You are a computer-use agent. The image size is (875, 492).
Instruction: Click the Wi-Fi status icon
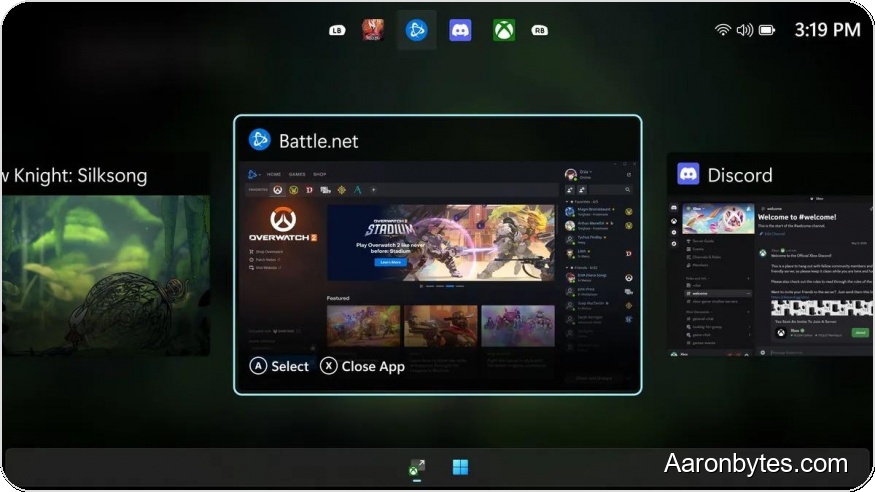tap(723, 30)
